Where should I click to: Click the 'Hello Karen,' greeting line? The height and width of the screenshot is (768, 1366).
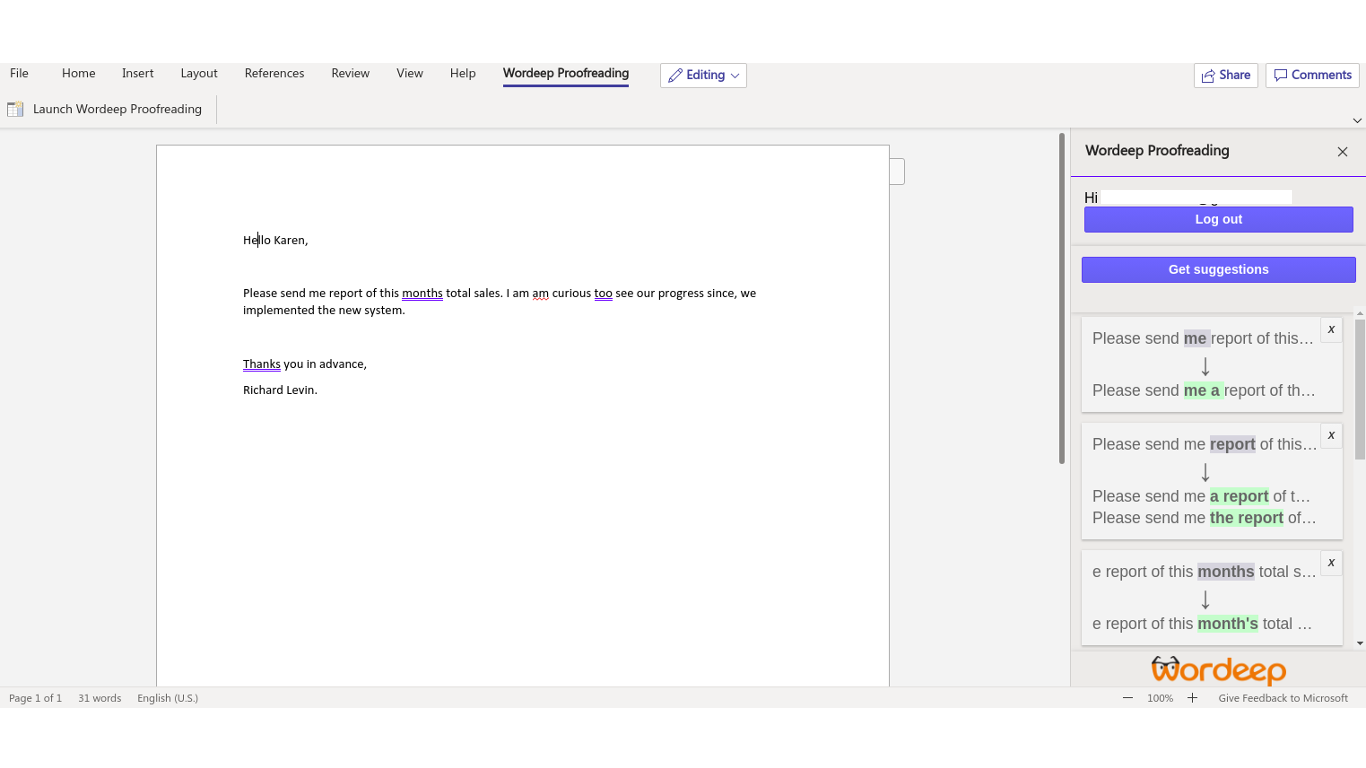[x=276, y=240]
